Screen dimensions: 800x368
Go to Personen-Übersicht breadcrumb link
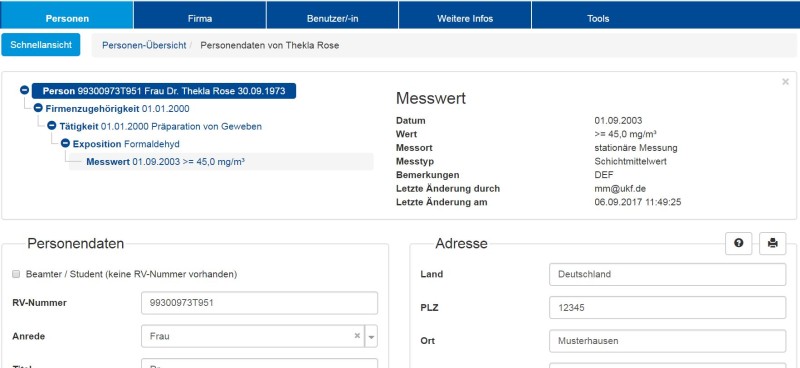(144, 45)
